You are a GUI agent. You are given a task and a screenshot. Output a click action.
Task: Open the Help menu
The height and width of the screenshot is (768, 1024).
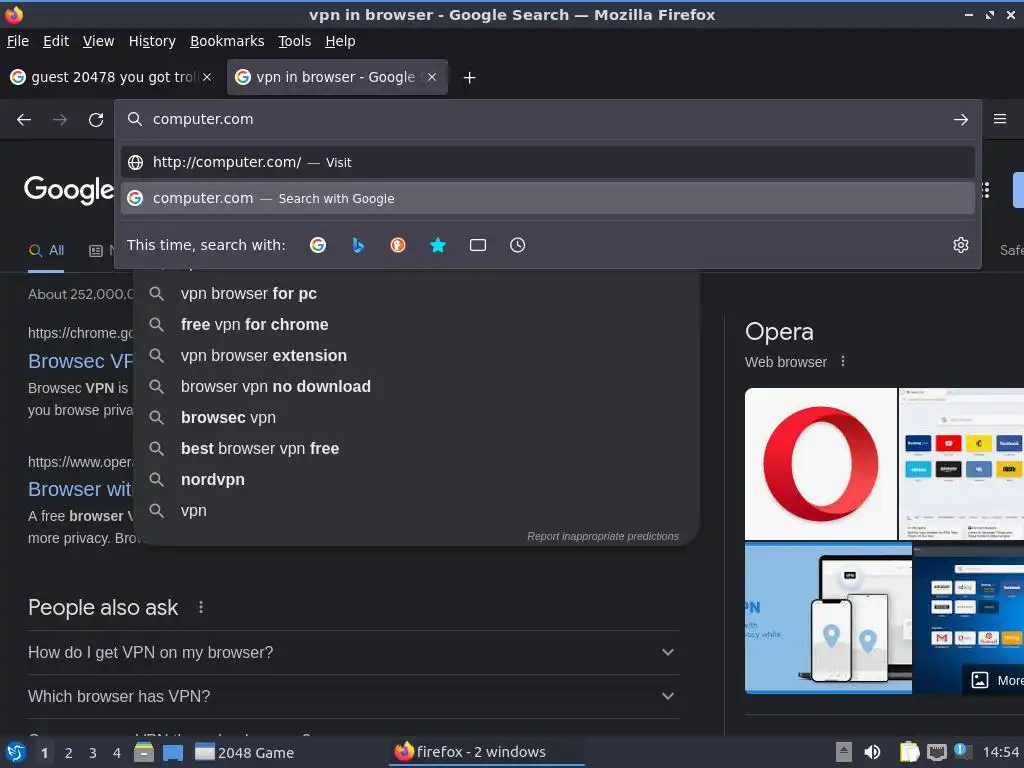click(x=340, y=41)
